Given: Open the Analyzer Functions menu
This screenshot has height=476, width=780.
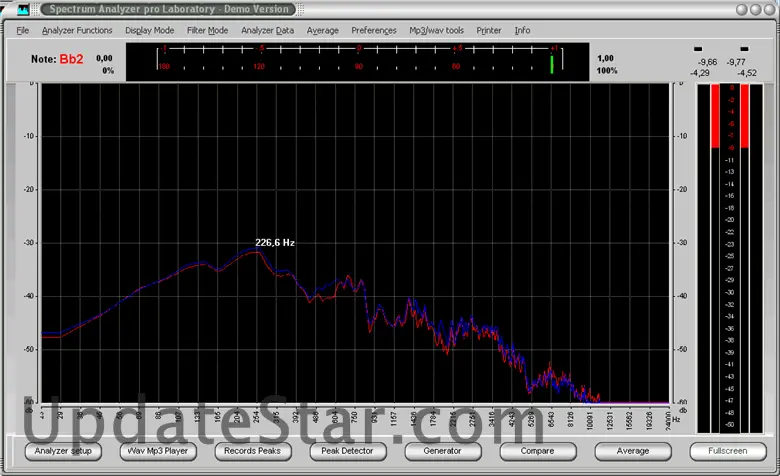Looking at the screenshot, I should [77, 31].
